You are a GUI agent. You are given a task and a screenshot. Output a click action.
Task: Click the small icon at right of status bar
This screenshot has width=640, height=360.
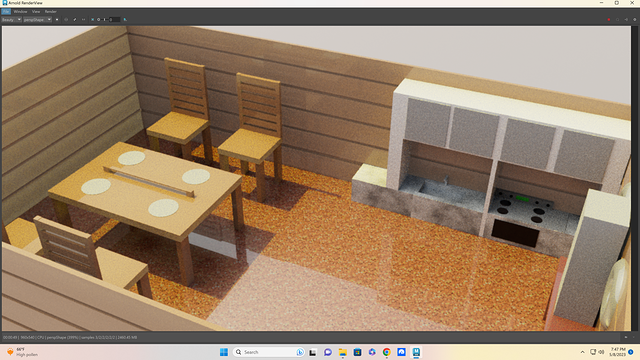click(626, 337)
